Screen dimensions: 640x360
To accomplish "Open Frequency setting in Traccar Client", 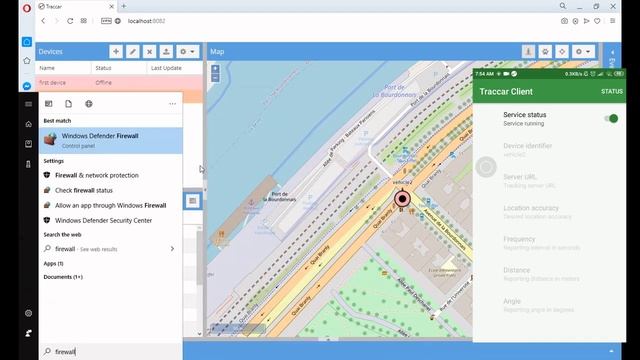I will (x=549, y=243).
